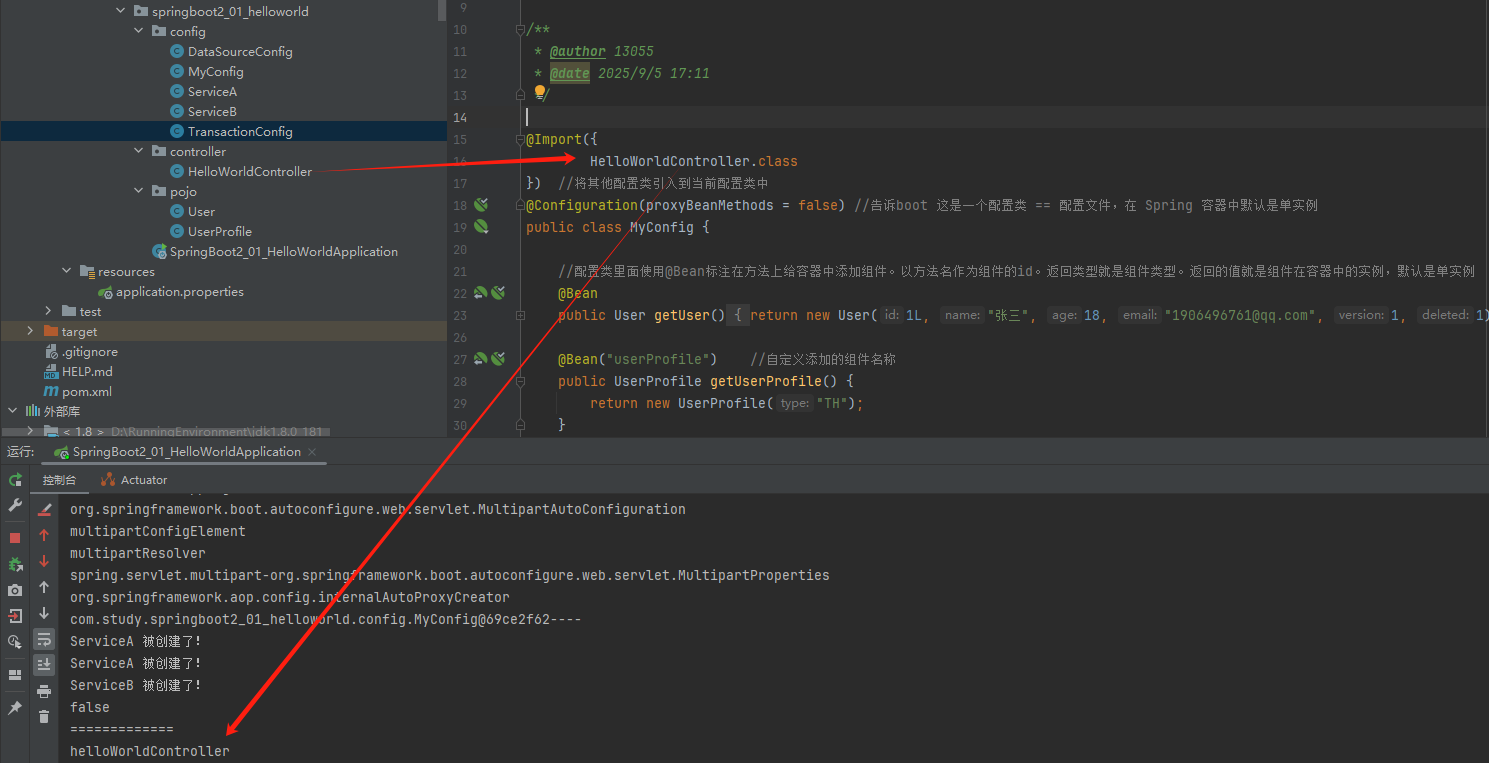
Task: Click the @date Javadoc tag on line 12
Action: click(x=570, y=73)
